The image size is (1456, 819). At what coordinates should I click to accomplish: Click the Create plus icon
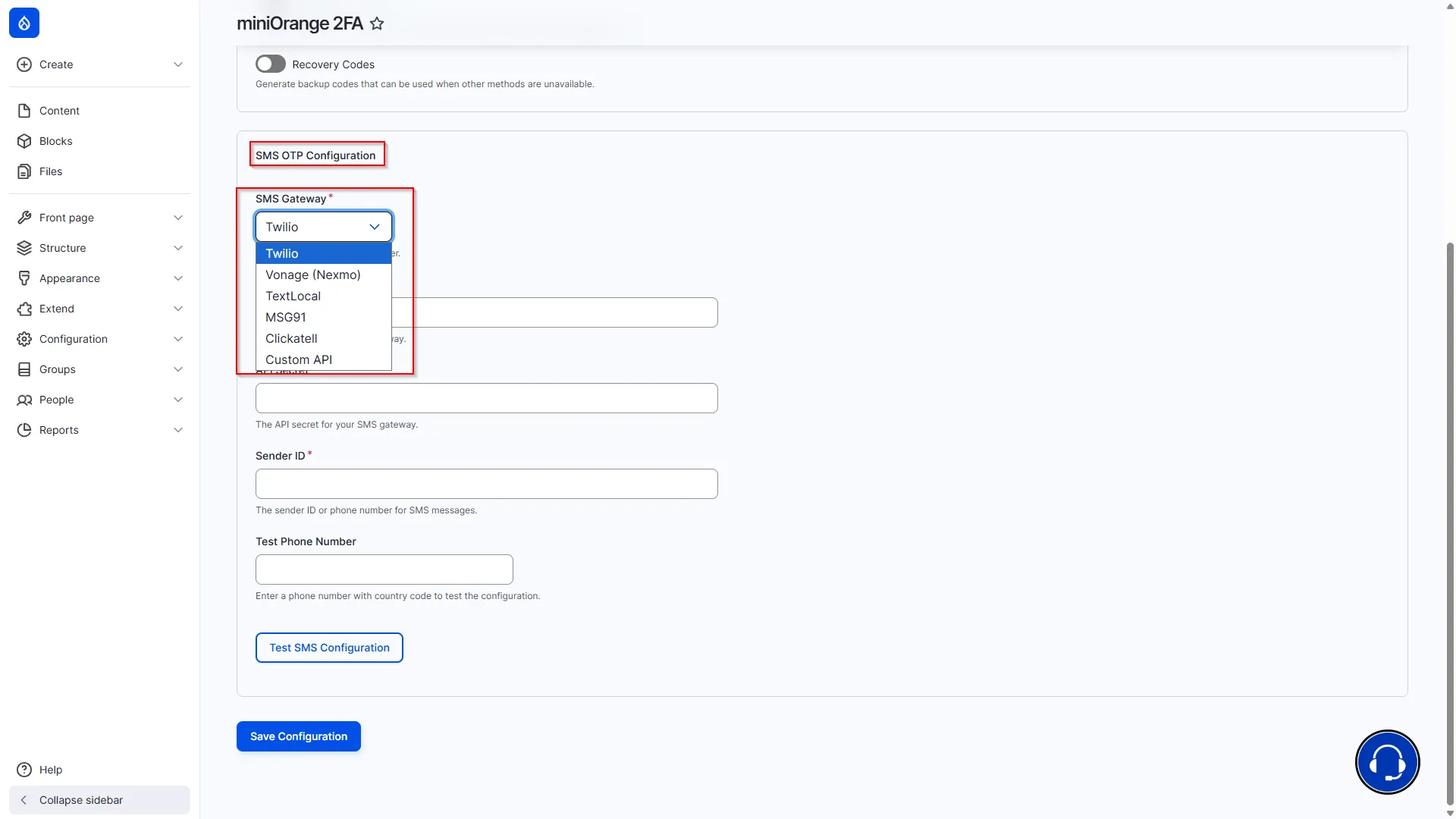click(24, 64)
